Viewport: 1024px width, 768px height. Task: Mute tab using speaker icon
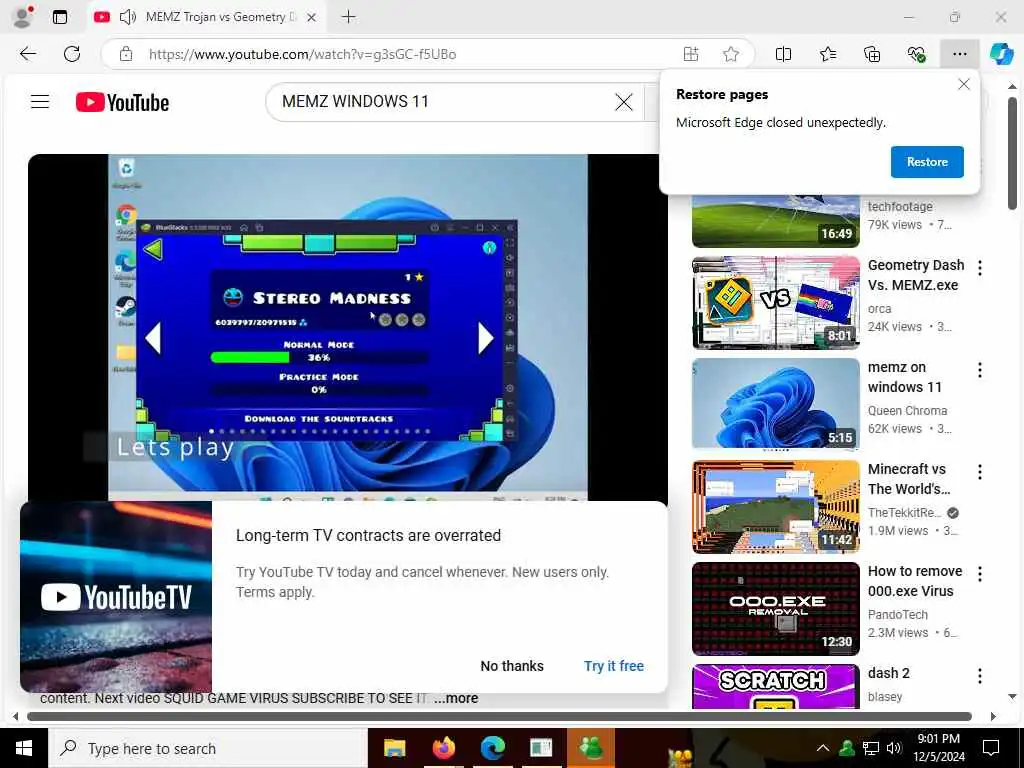pyautogui.click(x=128, y=17)
